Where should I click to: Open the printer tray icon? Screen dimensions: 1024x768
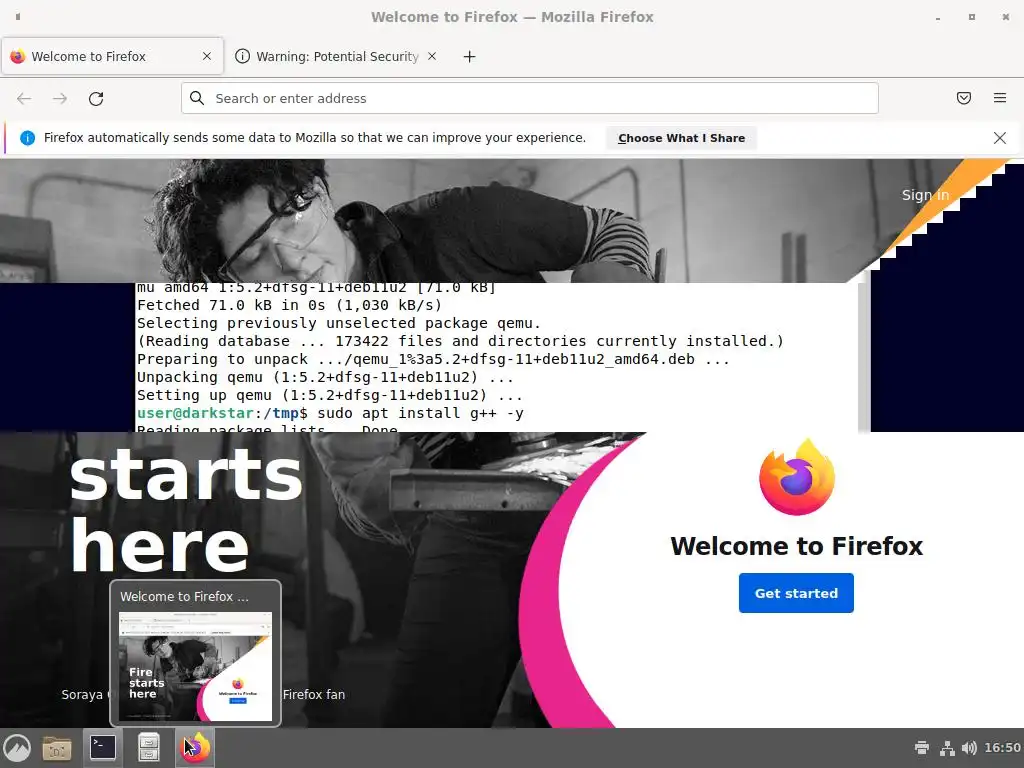922,748
